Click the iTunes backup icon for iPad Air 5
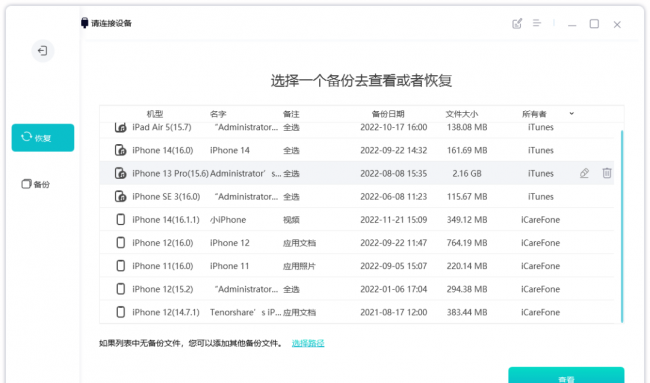This screenshot has width=650, height=383. [120, 127]
